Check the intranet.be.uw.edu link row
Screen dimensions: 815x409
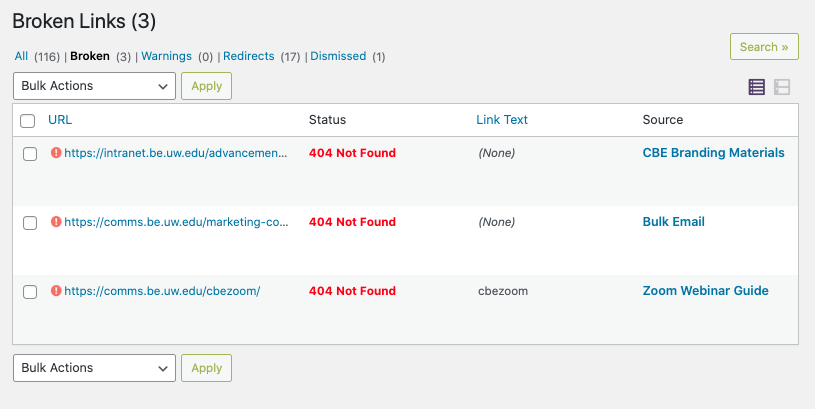(30, 154)
